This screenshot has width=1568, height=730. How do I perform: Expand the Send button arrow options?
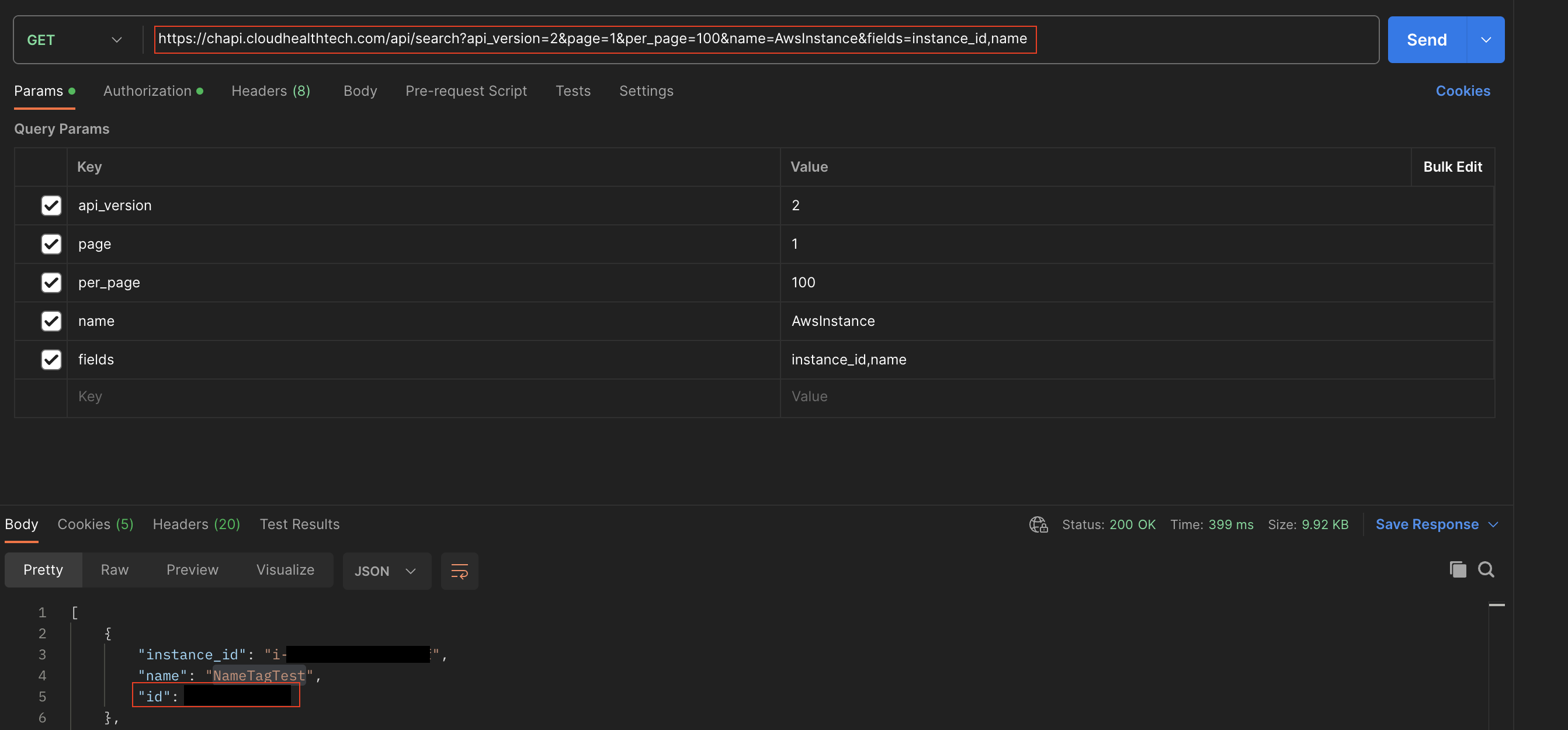[1485, 40]
